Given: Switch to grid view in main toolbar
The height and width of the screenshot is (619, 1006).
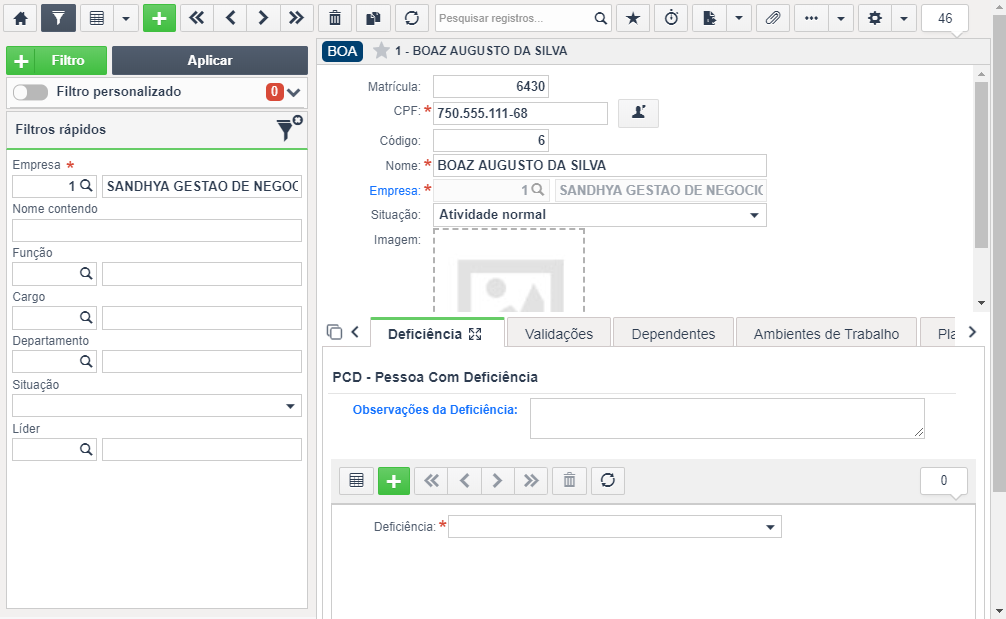Looking at the screenshot, I should tap(97, 18).
